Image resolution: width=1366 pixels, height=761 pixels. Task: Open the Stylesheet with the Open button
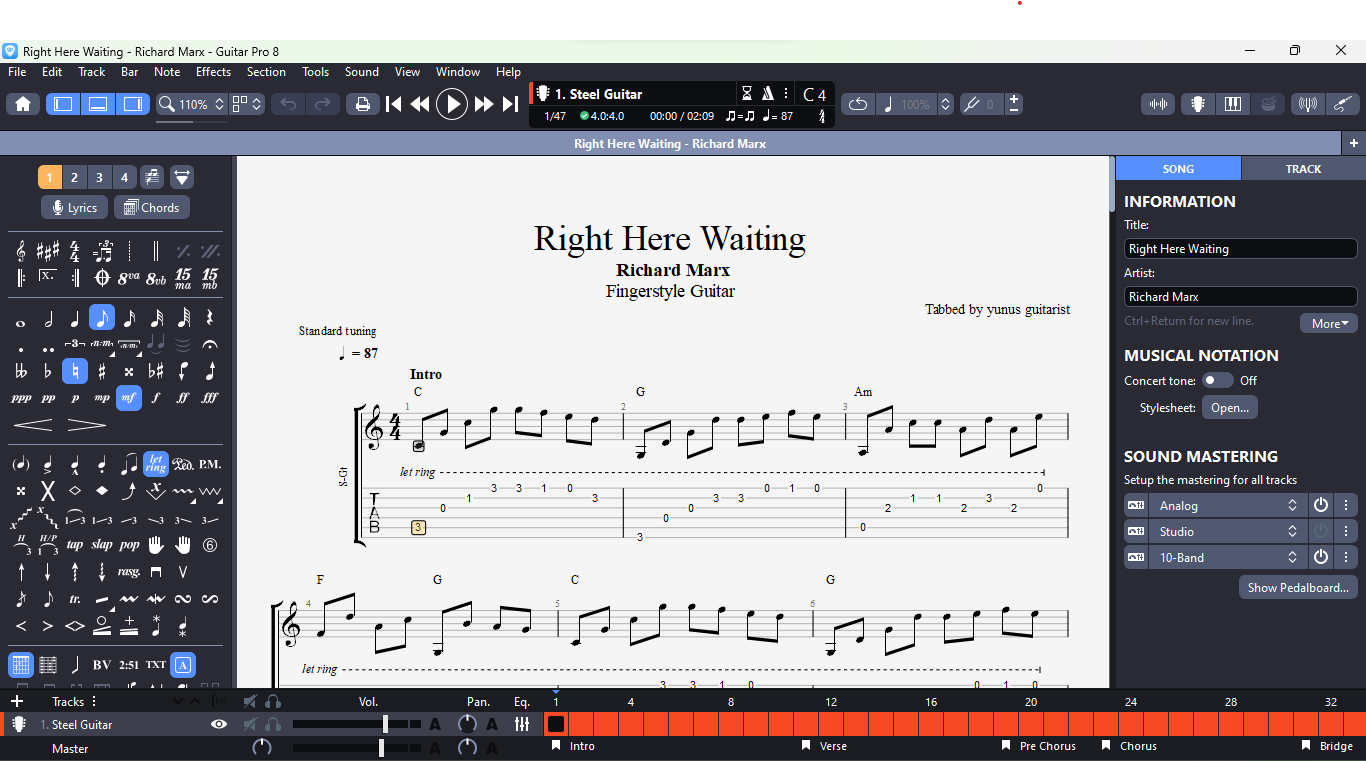pos(1229,407)
